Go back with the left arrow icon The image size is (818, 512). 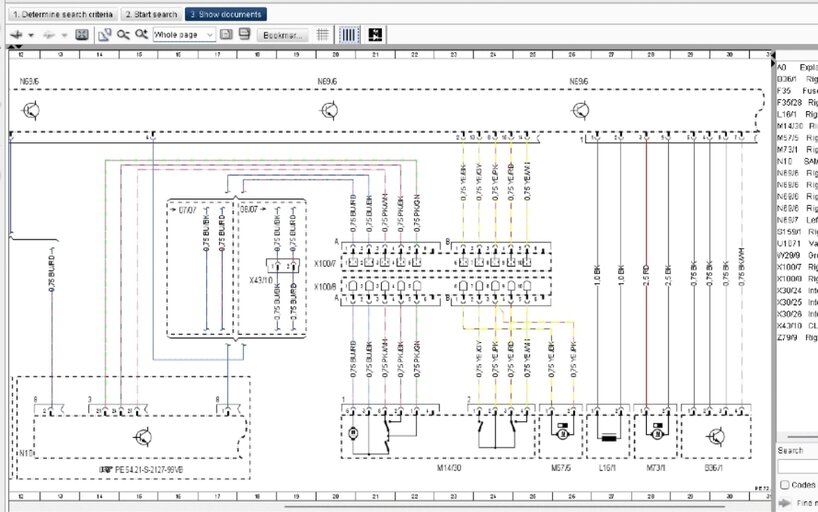(x=16, y=35)
